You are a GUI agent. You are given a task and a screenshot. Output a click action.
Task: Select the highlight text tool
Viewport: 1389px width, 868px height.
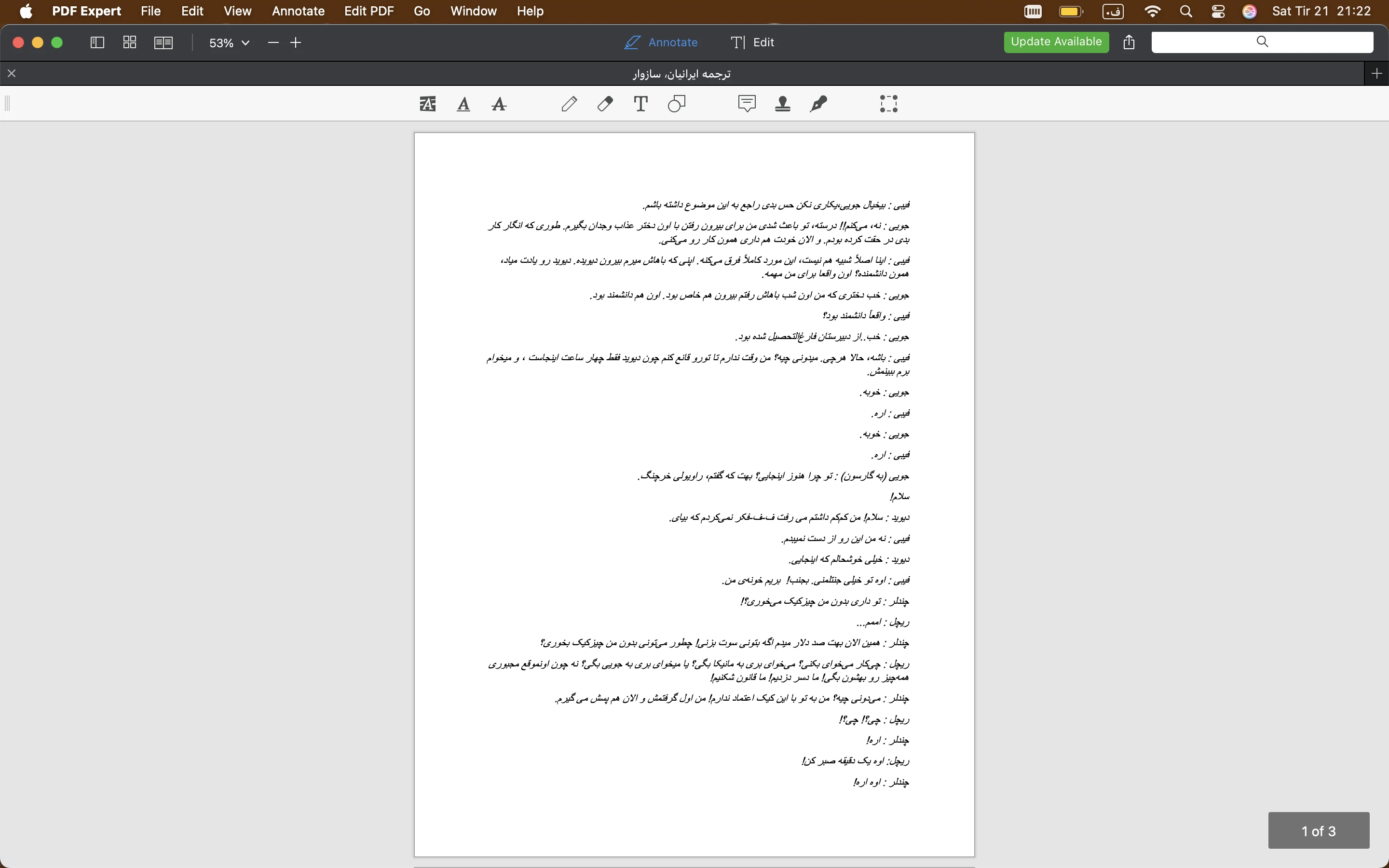click(428, 104)
